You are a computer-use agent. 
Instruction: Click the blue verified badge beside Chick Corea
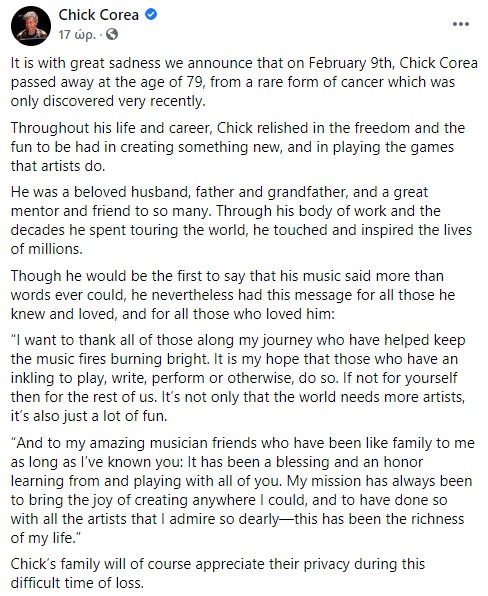pos(151,14)
